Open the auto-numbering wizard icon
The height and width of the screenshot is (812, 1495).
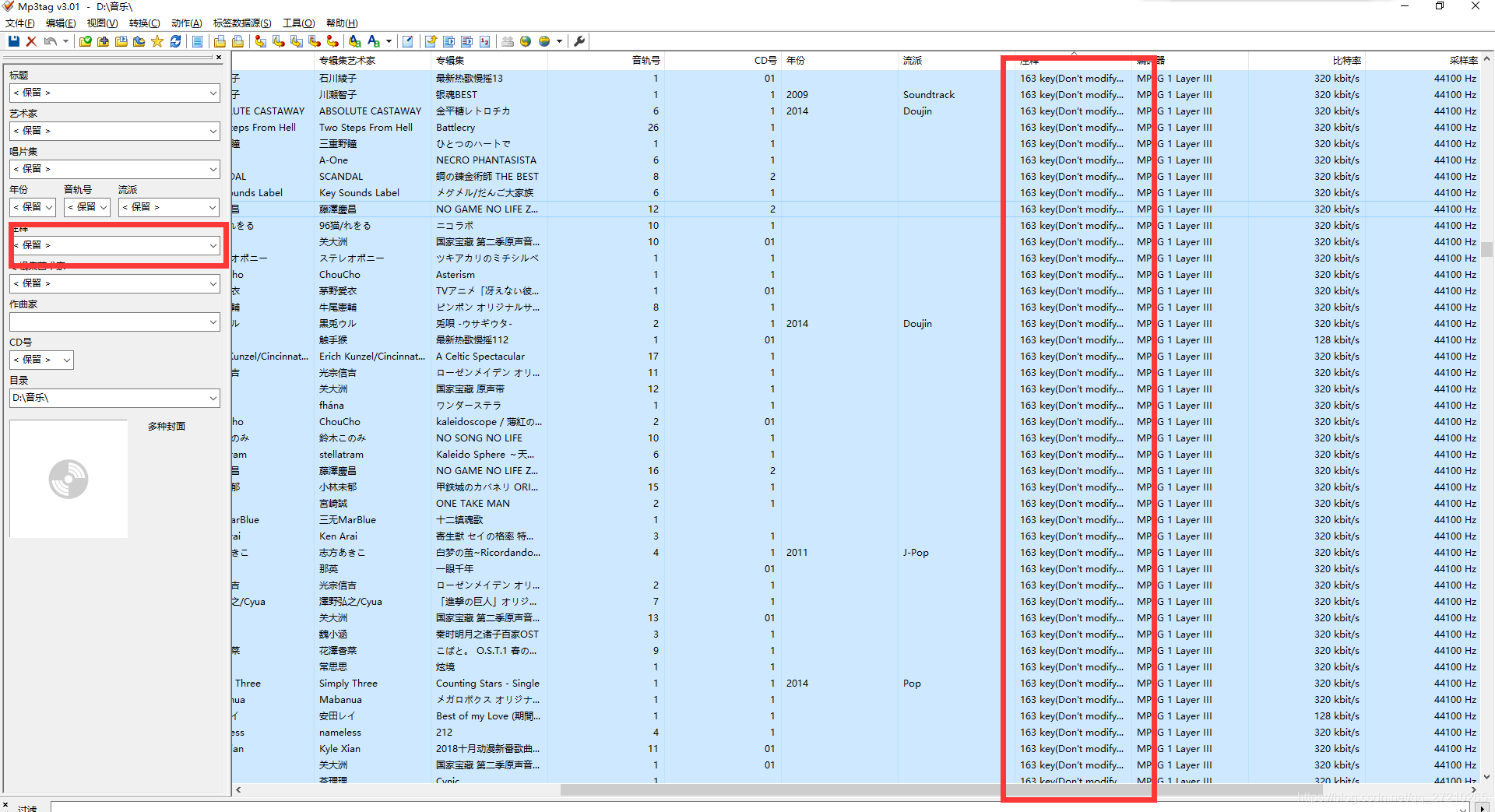tap(484, 41)
